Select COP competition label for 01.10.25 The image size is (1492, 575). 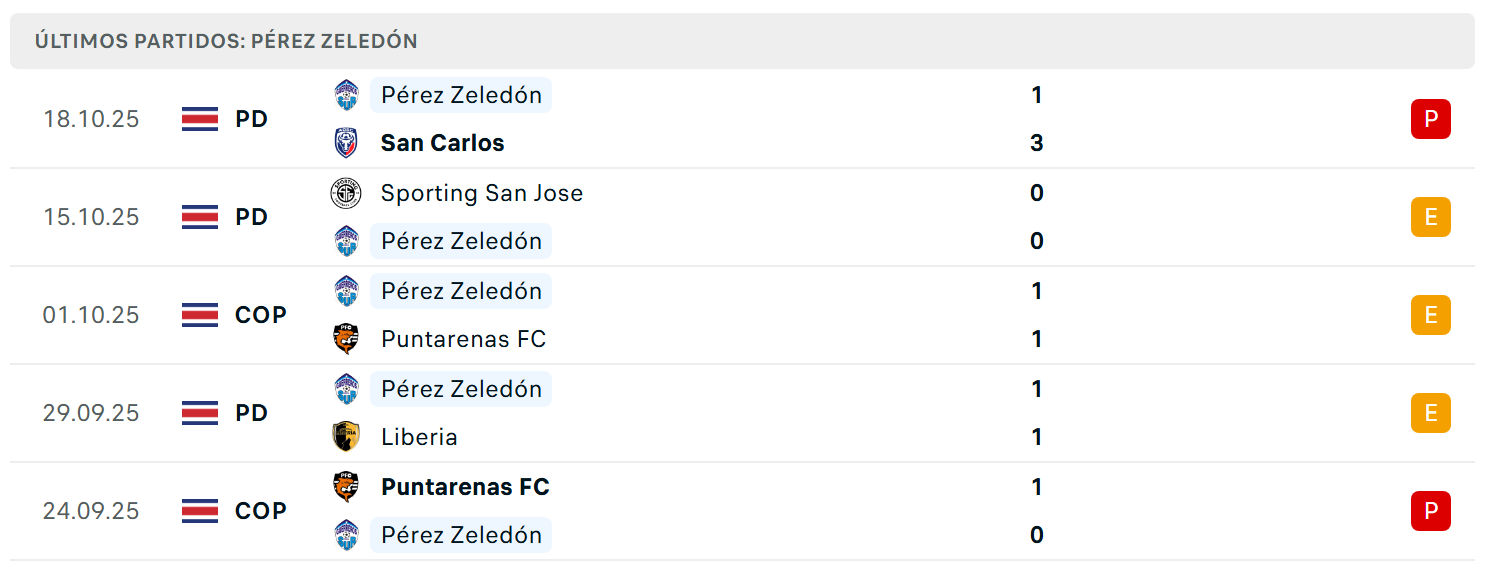pyautogui.click(x=261, y=315)
